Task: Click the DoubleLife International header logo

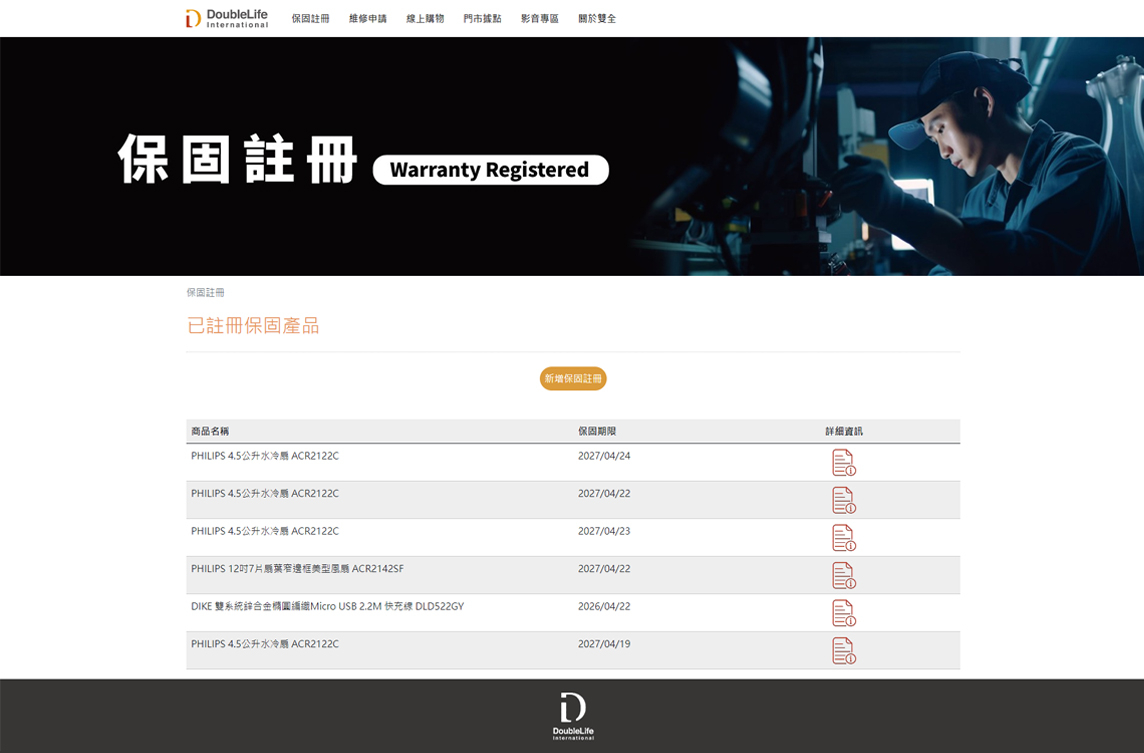Action: 227,18
